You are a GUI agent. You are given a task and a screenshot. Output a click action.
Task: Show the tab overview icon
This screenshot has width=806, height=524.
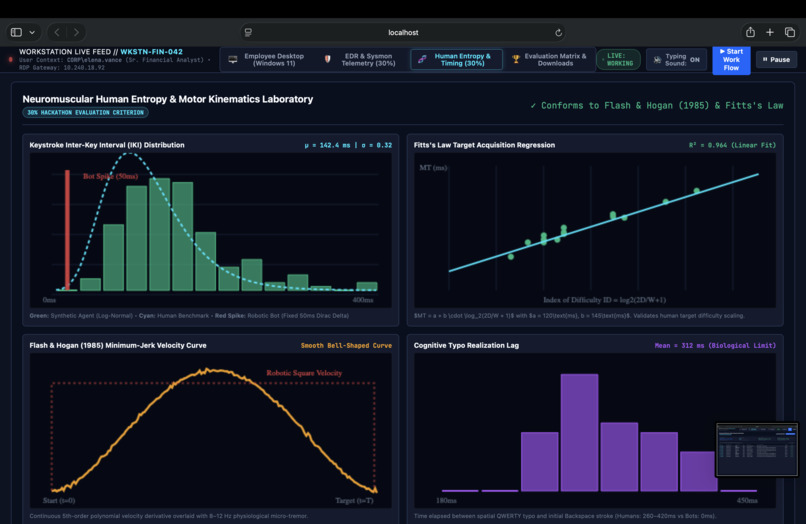pyautogui.click(x=790, y=32)
